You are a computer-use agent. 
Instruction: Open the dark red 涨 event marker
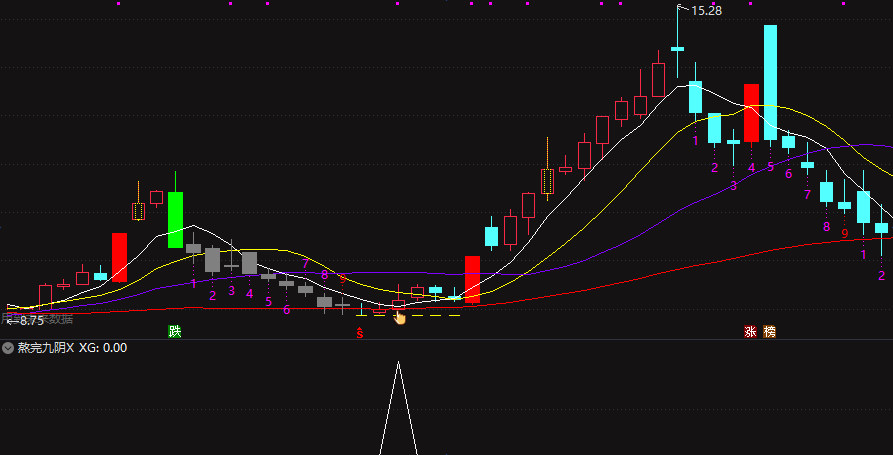pyautogui.click(x=751, y=331)
